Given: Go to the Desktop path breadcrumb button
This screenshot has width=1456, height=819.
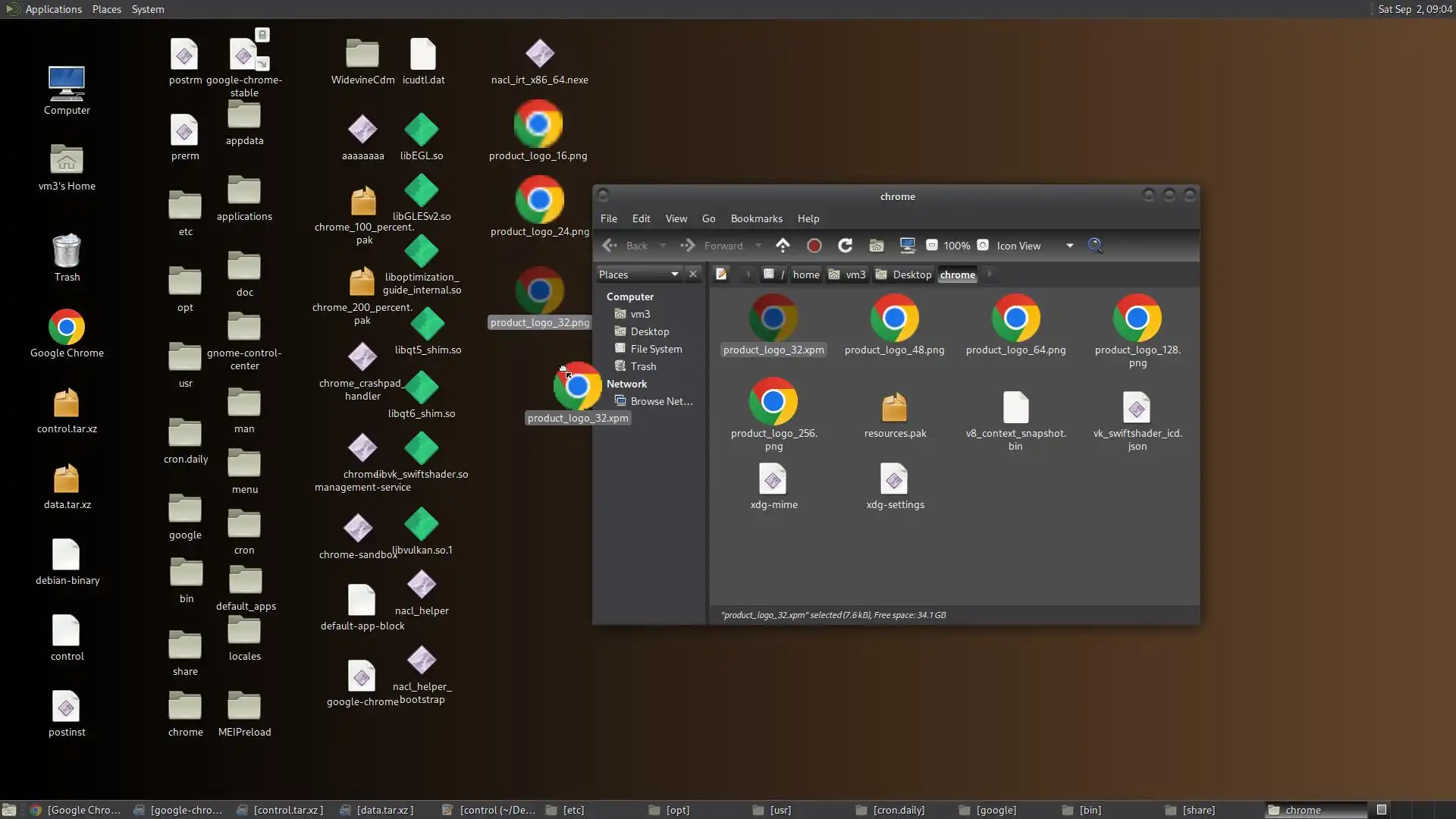Looking at the screenshot, I should (x=903, y=275).
